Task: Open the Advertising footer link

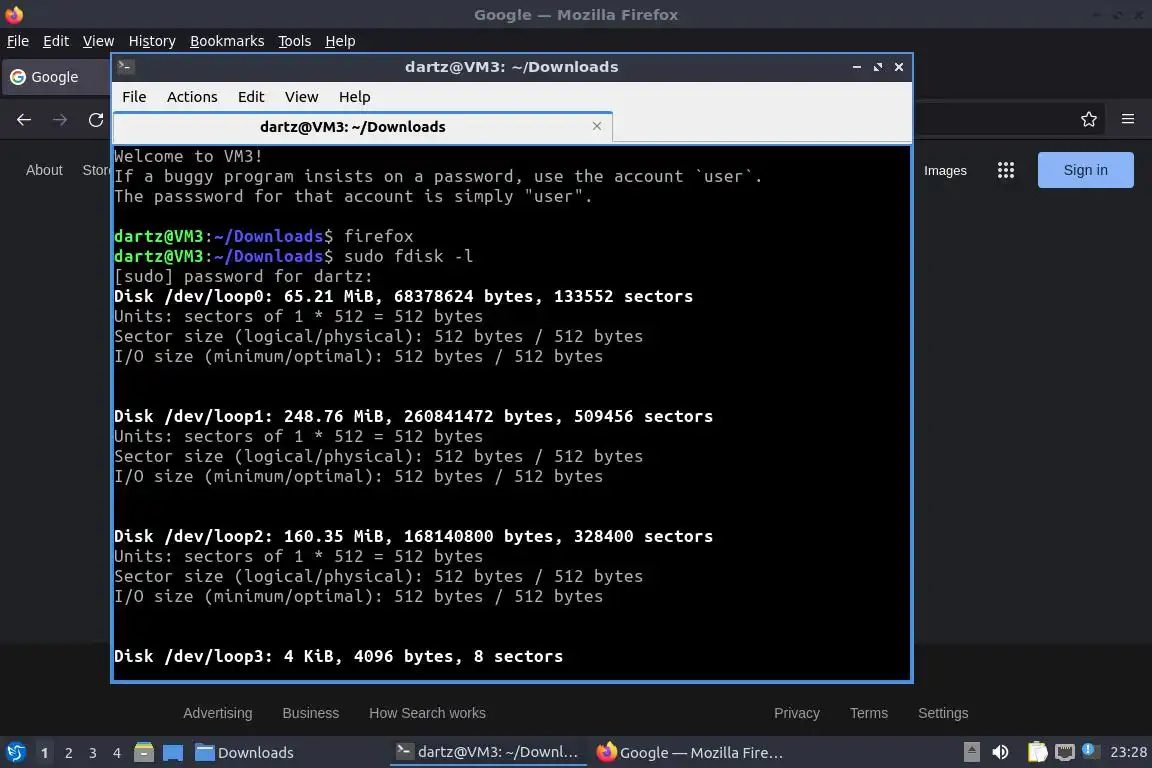Action: pyautogui.click(x=217, y=713)
